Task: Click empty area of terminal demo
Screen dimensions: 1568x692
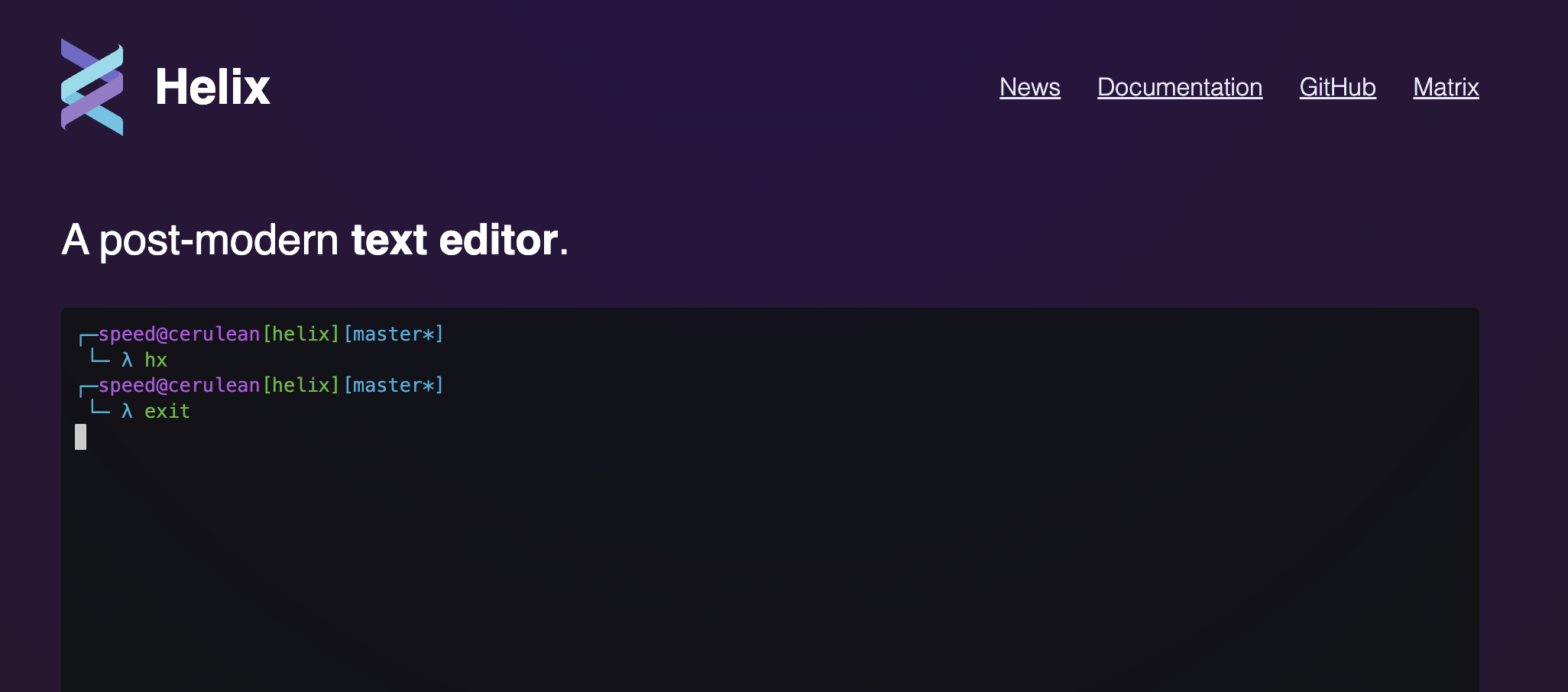Action: (841, 550)
